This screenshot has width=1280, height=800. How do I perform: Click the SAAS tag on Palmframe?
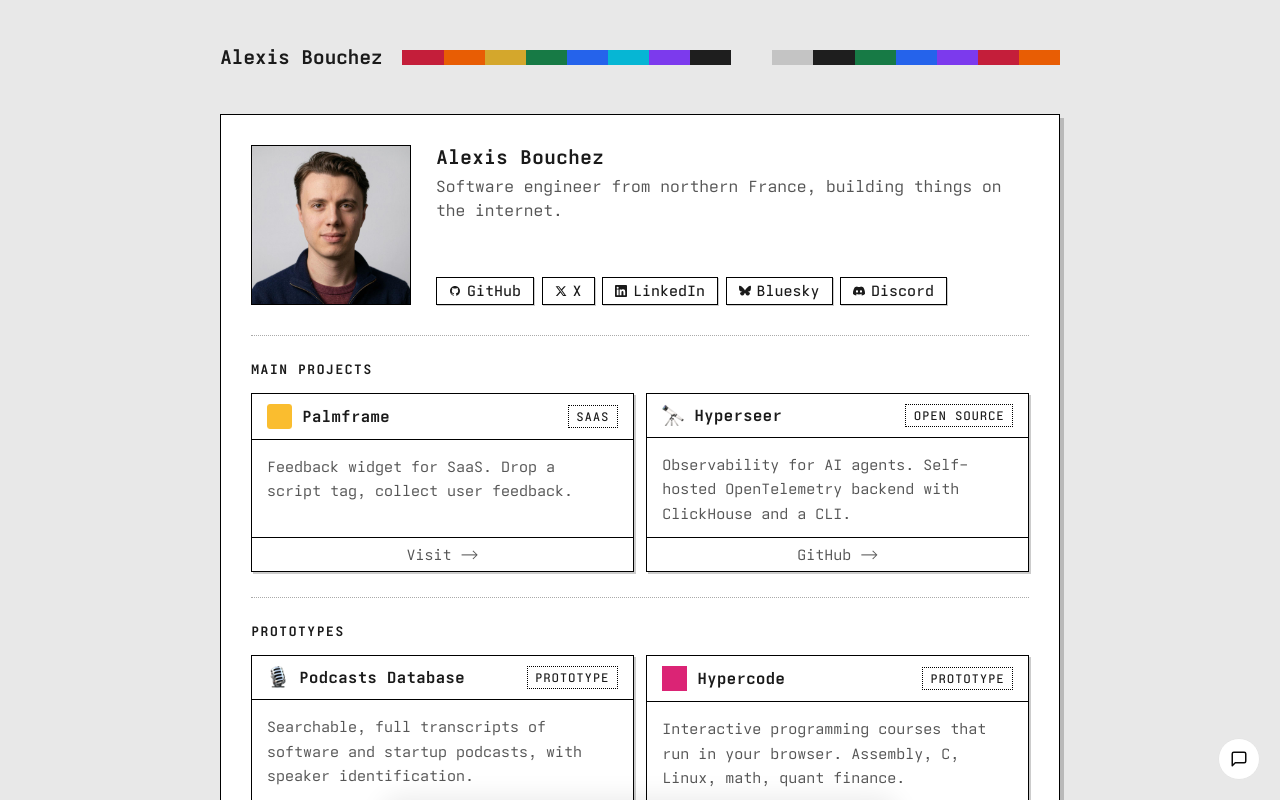592,417
